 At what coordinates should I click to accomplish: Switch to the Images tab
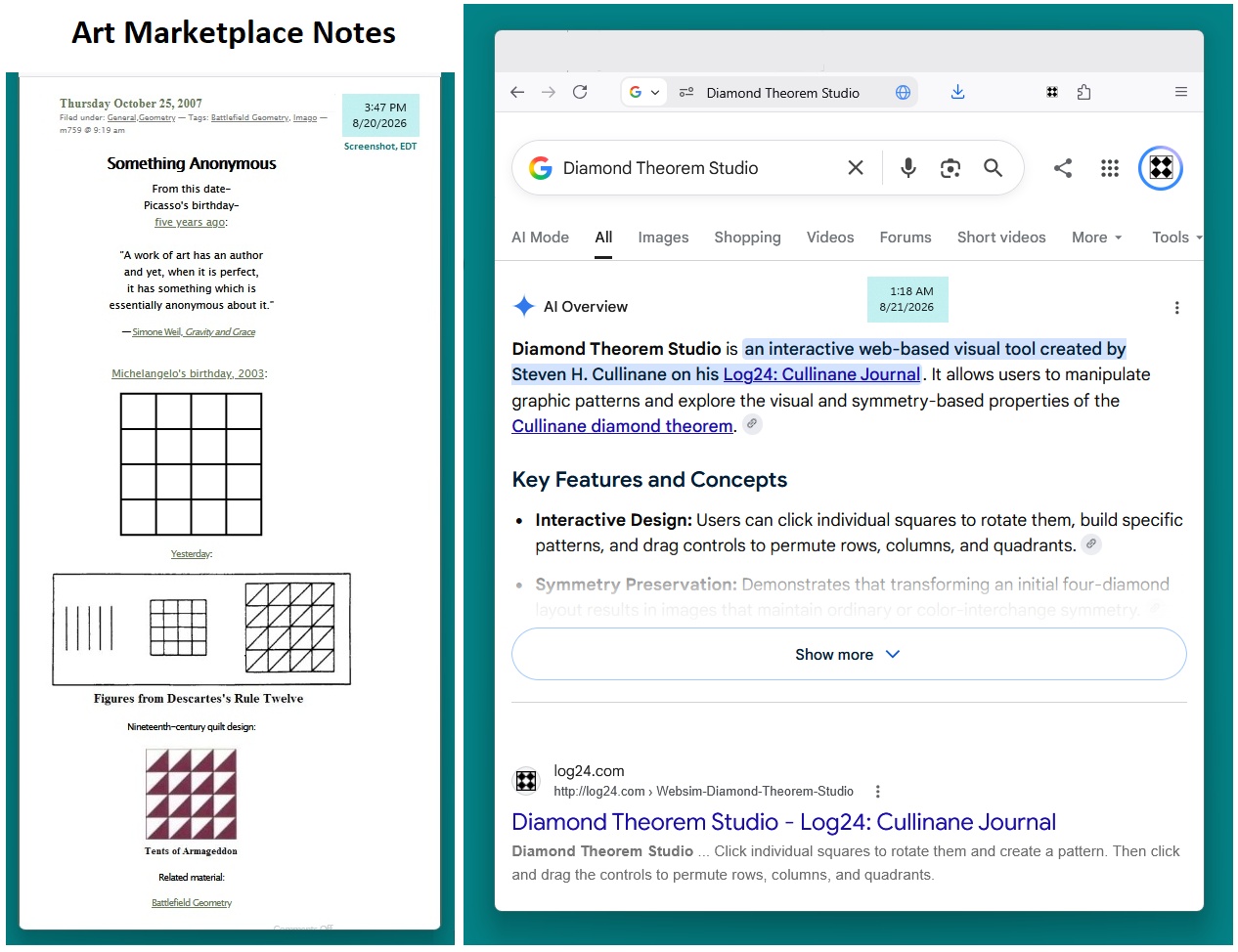tap(663, 238)
